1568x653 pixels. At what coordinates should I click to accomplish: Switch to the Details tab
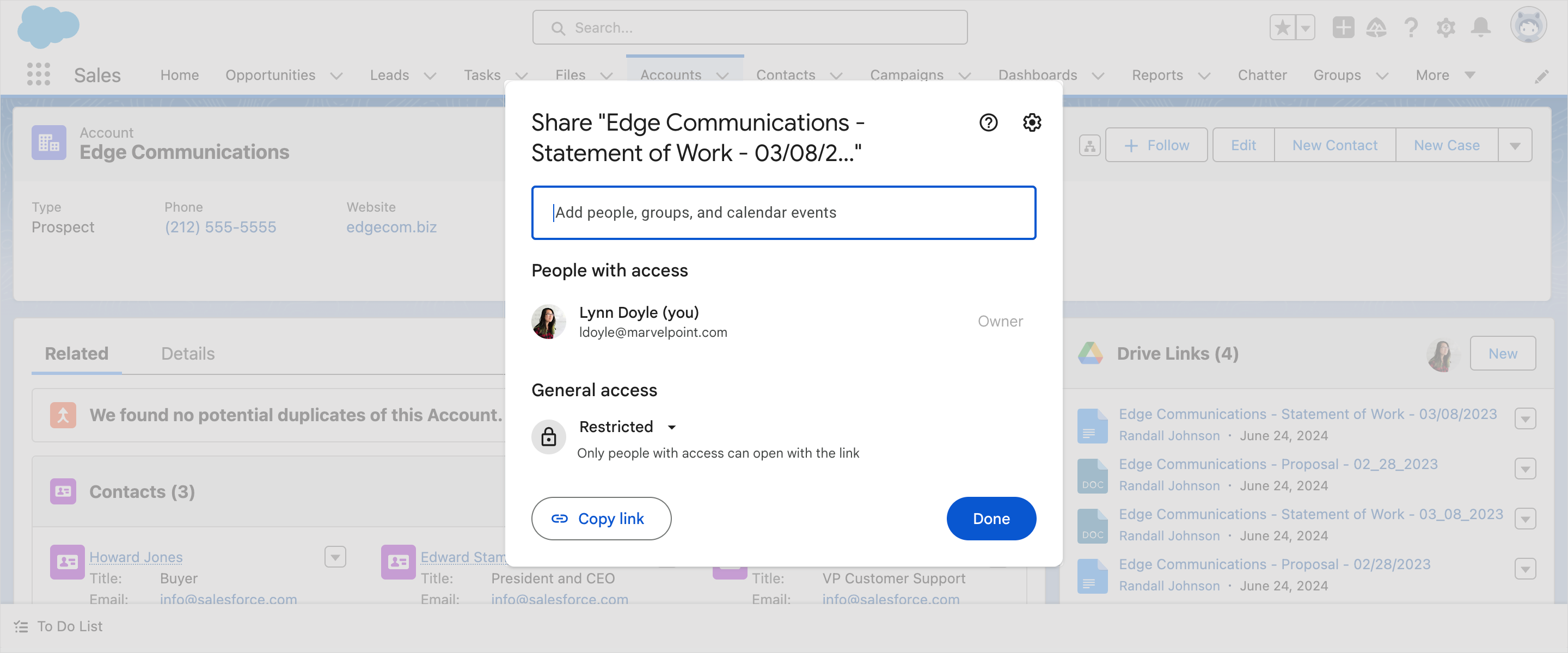point(187,354)
